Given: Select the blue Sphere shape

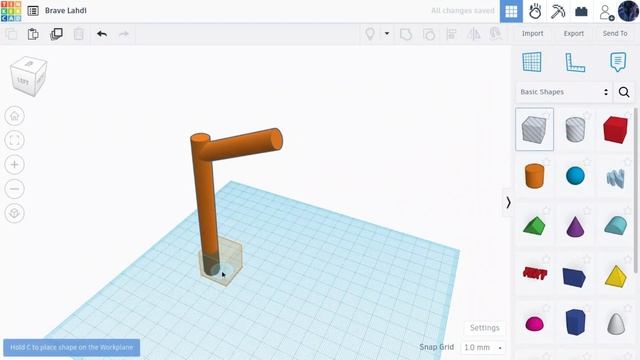Looking at the screenshot, I should (x=575, y=176).
